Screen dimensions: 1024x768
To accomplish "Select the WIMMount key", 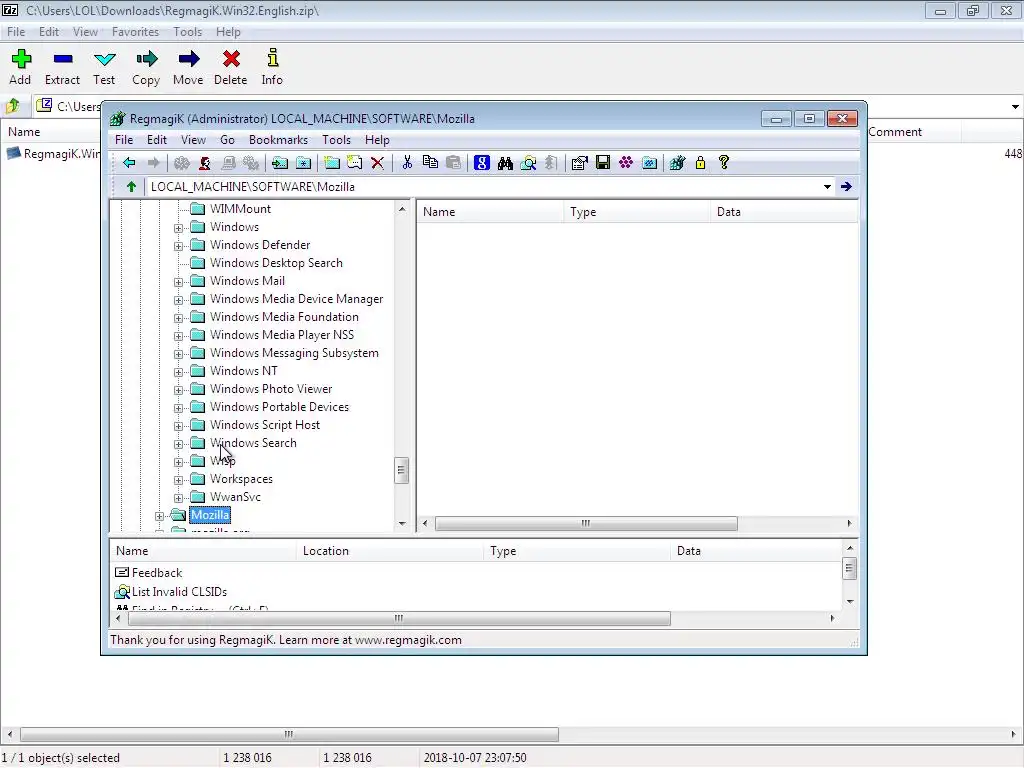I will coord(240,209).
